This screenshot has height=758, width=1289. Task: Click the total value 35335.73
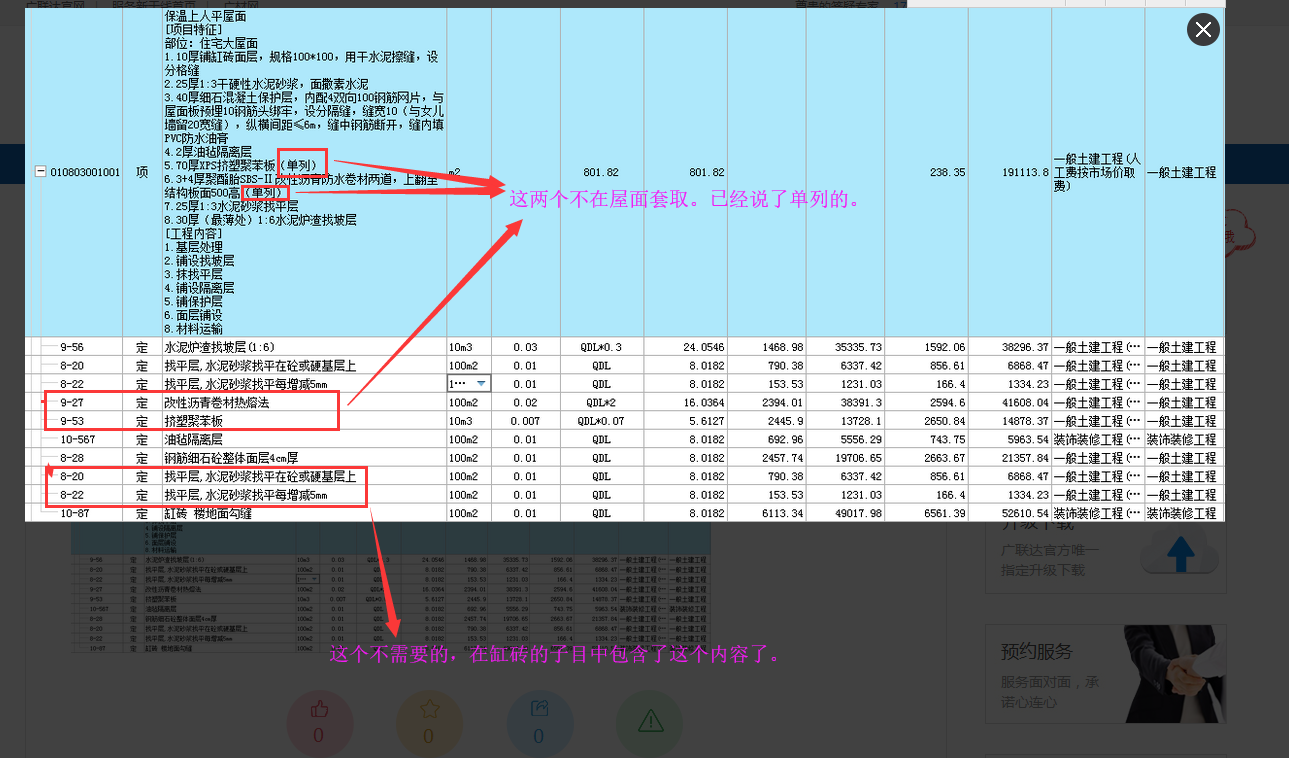point(858,347)
